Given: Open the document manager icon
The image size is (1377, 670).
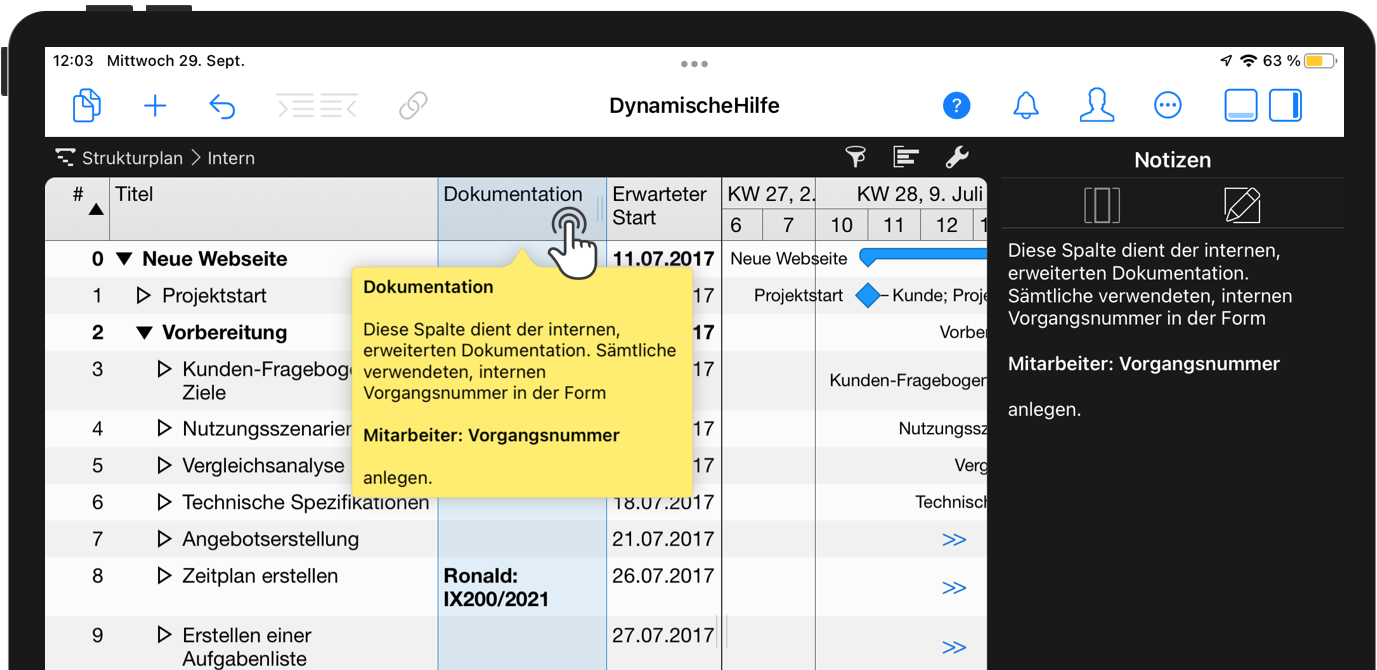Looking at the screenshot, I should (86, 105).
